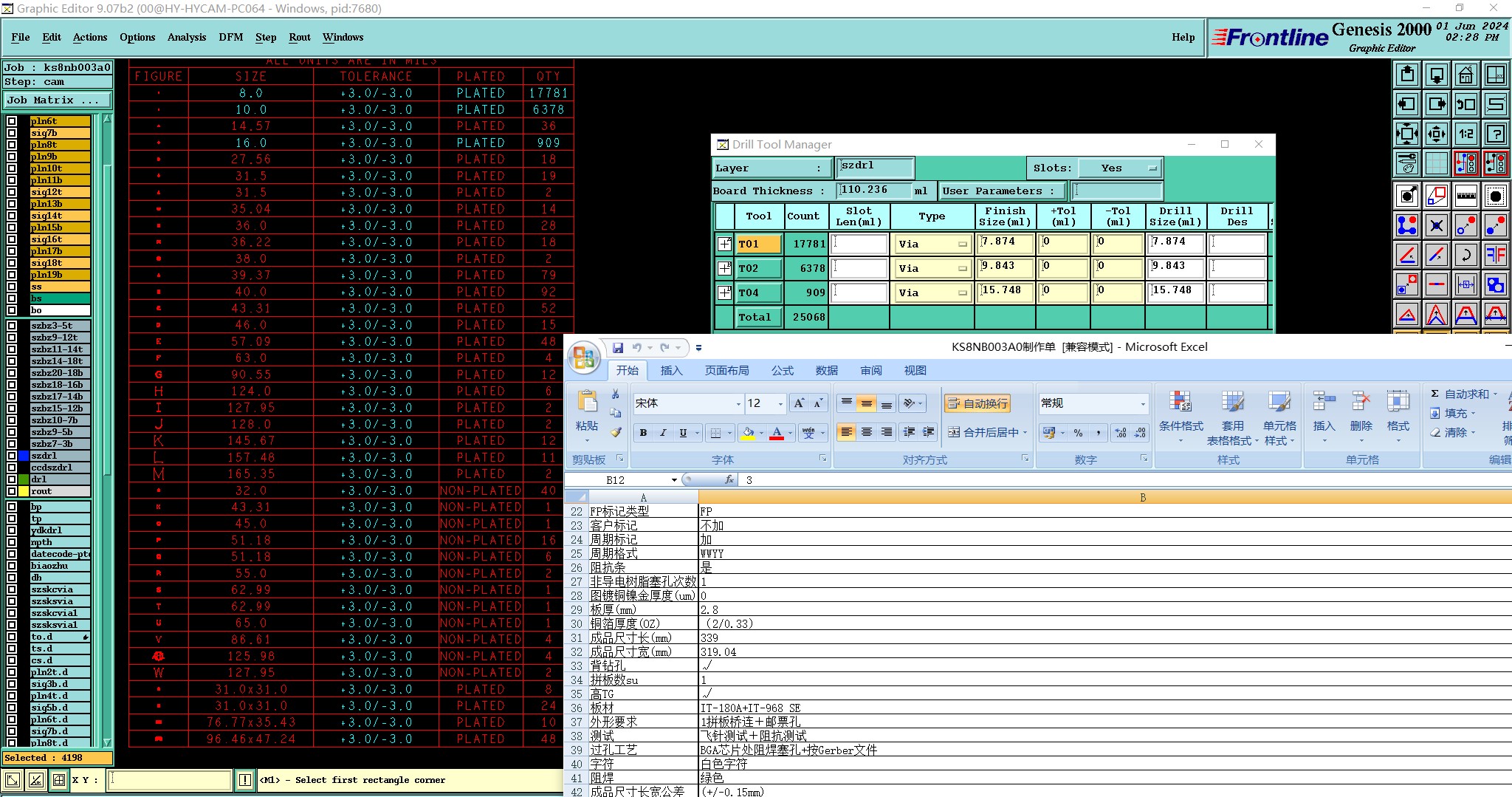Click the increase decimal icon in Excel
This screenshot has height=797, width=1512.
point(1121,433)
